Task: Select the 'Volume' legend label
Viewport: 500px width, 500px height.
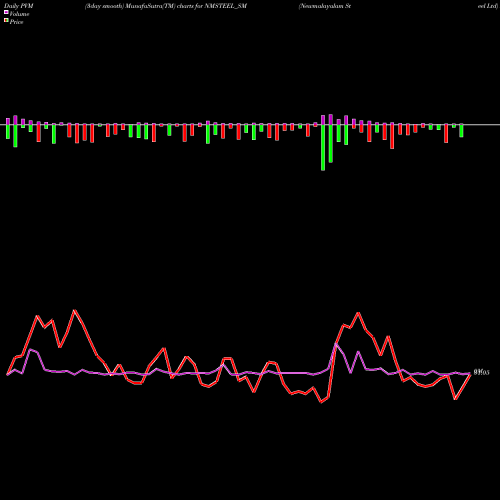Action: click(x=19, y=14)
